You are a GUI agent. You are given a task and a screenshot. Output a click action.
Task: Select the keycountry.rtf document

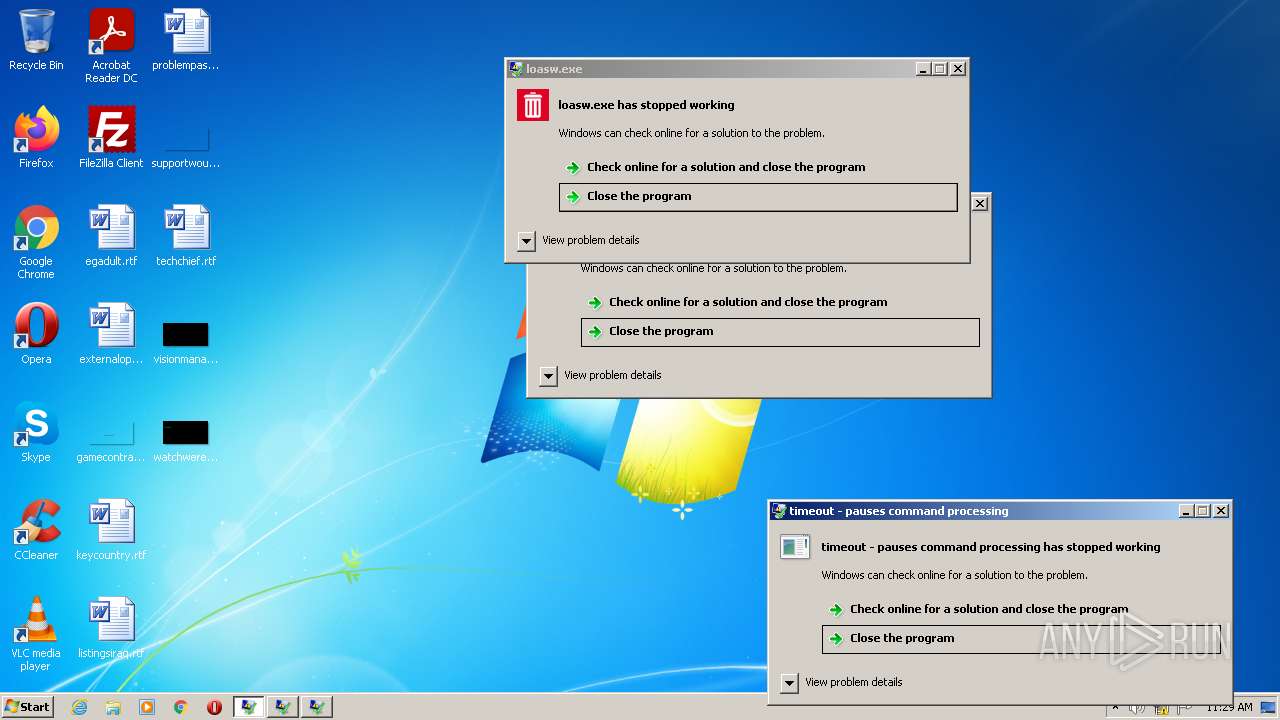[111, 530]
